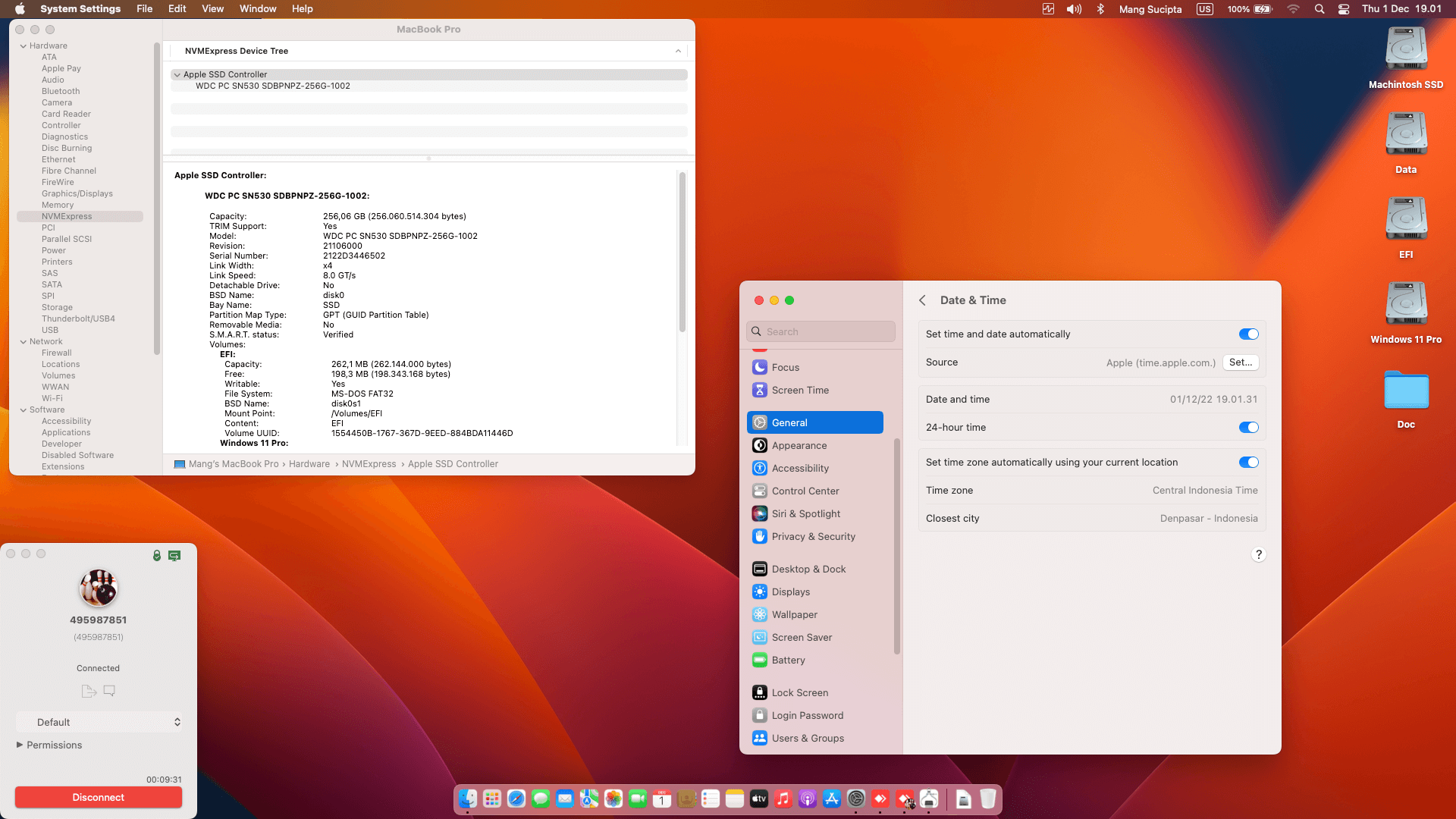Select Thunderbolt/USB4 in the Hardware tree
This screenshot has height=819, width=1456.
(78, 319)
